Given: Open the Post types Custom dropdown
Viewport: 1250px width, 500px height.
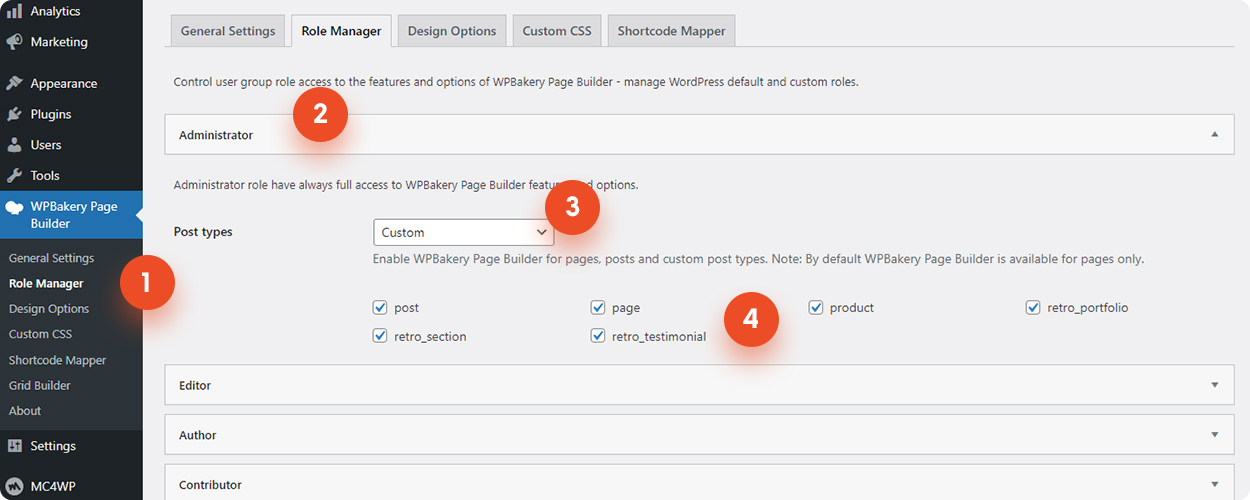Looking at the screenshot, I should tap(464, 232).
